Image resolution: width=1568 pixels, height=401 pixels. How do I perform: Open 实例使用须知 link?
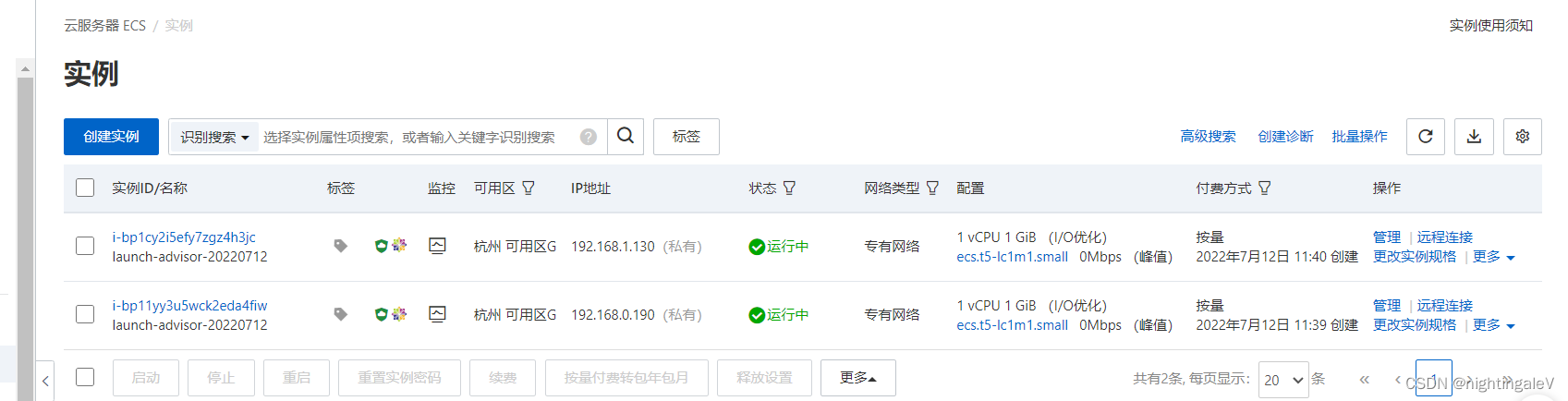click(x=1490, y=26)
